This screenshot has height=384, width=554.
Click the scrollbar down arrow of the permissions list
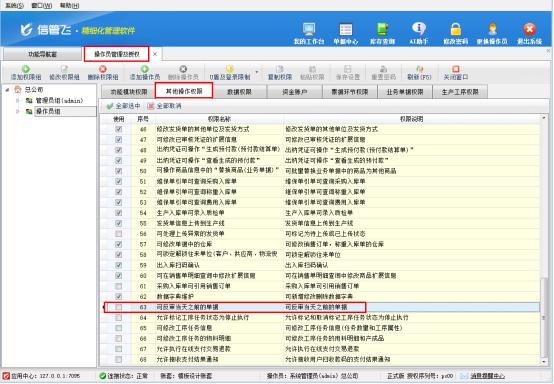543,361
